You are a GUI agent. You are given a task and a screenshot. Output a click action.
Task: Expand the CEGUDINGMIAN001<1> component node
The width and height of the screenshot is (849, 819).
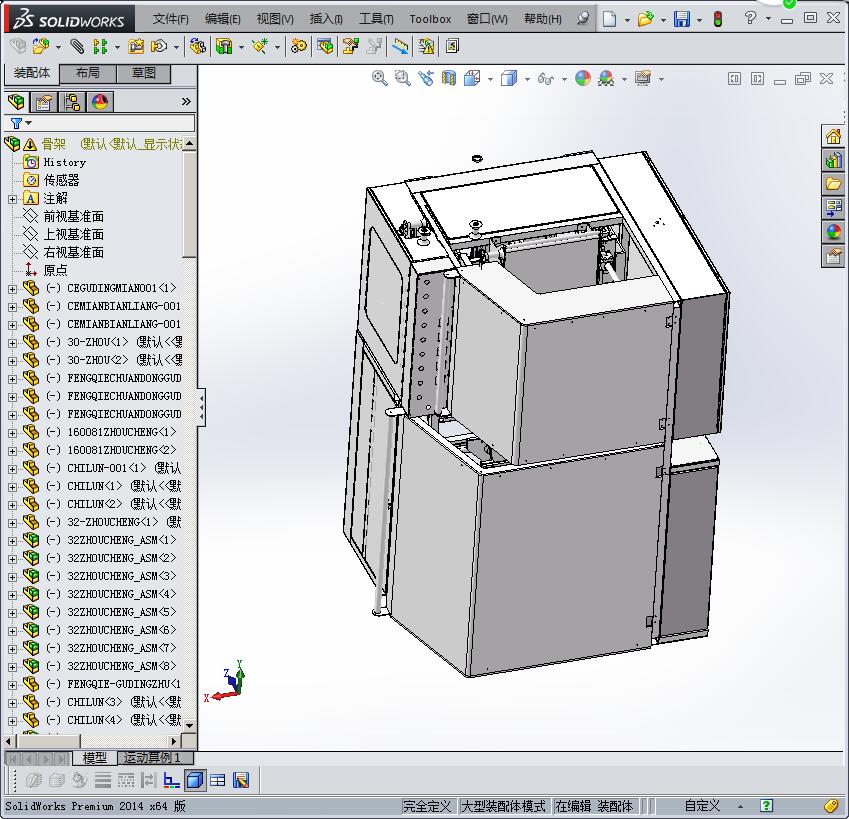(x=12, y=290)
